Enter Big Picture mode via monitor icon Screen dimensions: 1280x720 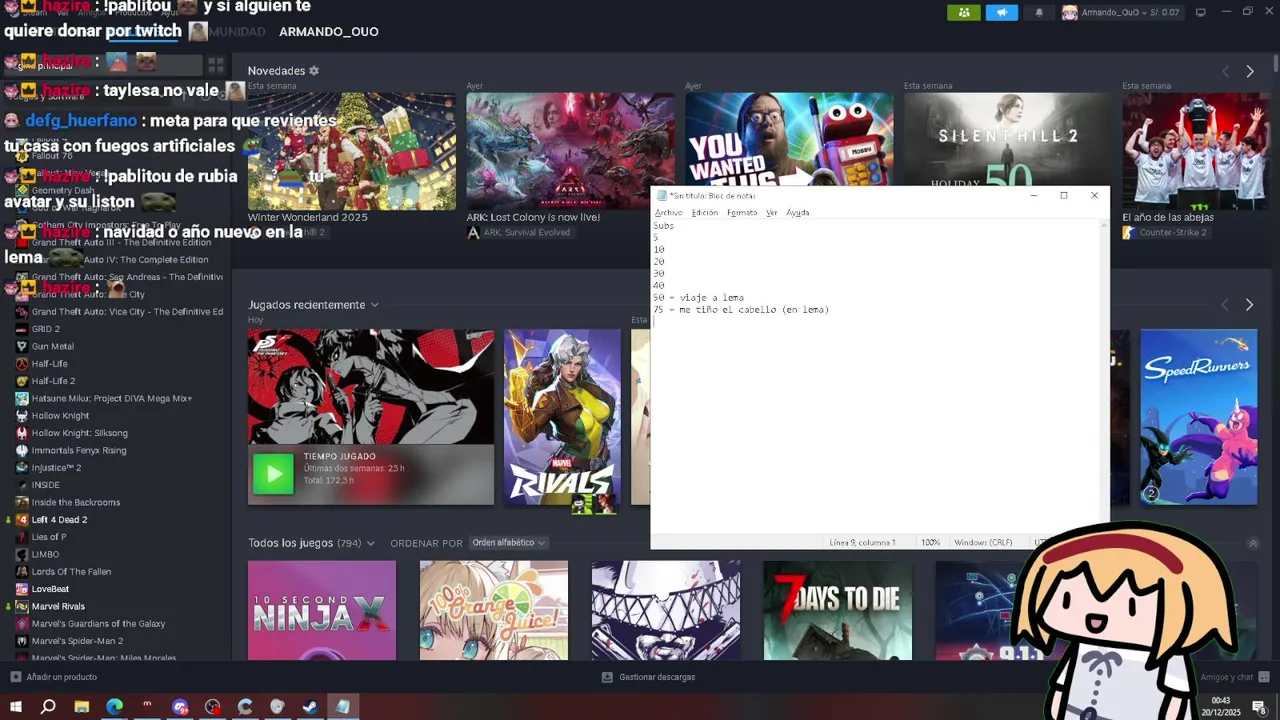click(x=1201, y=12)
